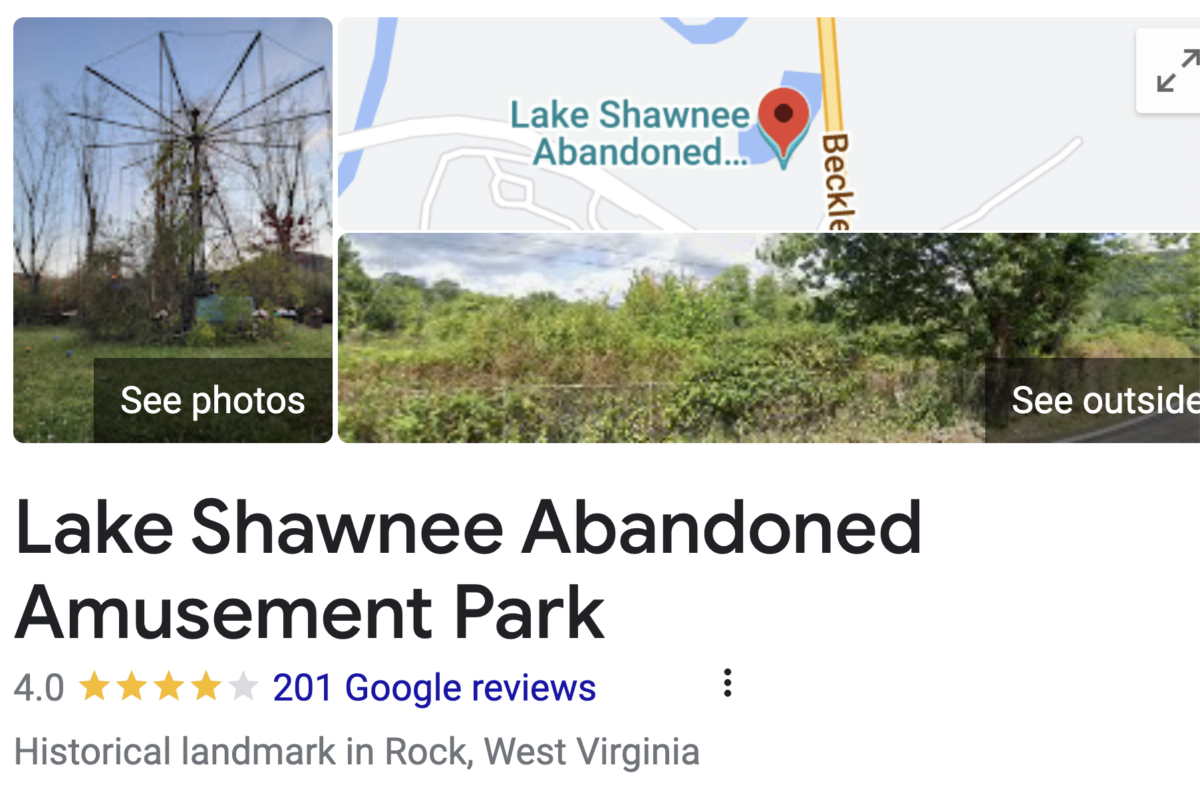This screenshot has height=797, width=1200.
Task: Open the 201 Google reviews link
Action: 434,688
